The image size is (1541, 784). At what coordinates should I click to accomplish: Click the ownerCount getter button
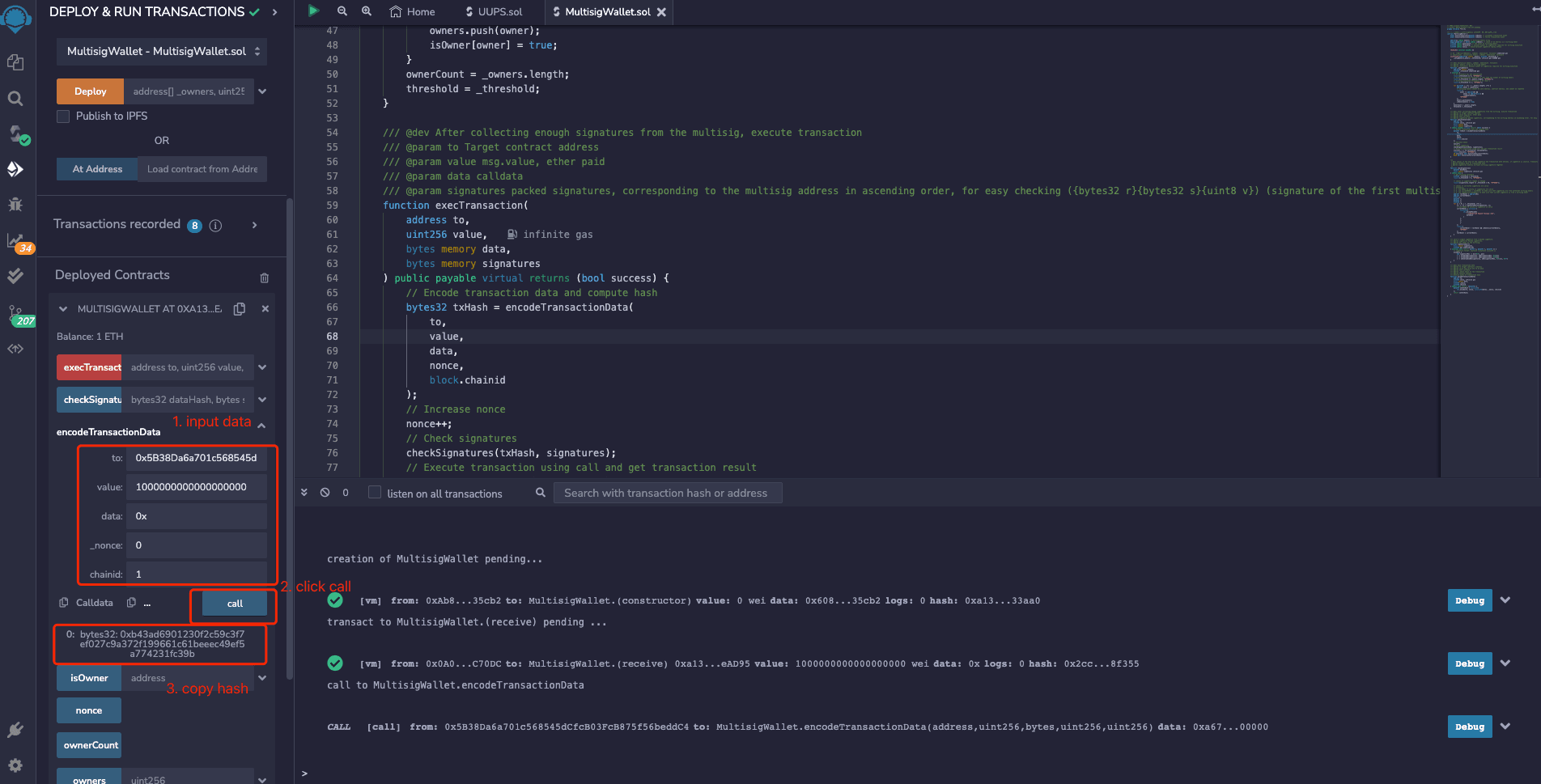(x=89, y=745)
